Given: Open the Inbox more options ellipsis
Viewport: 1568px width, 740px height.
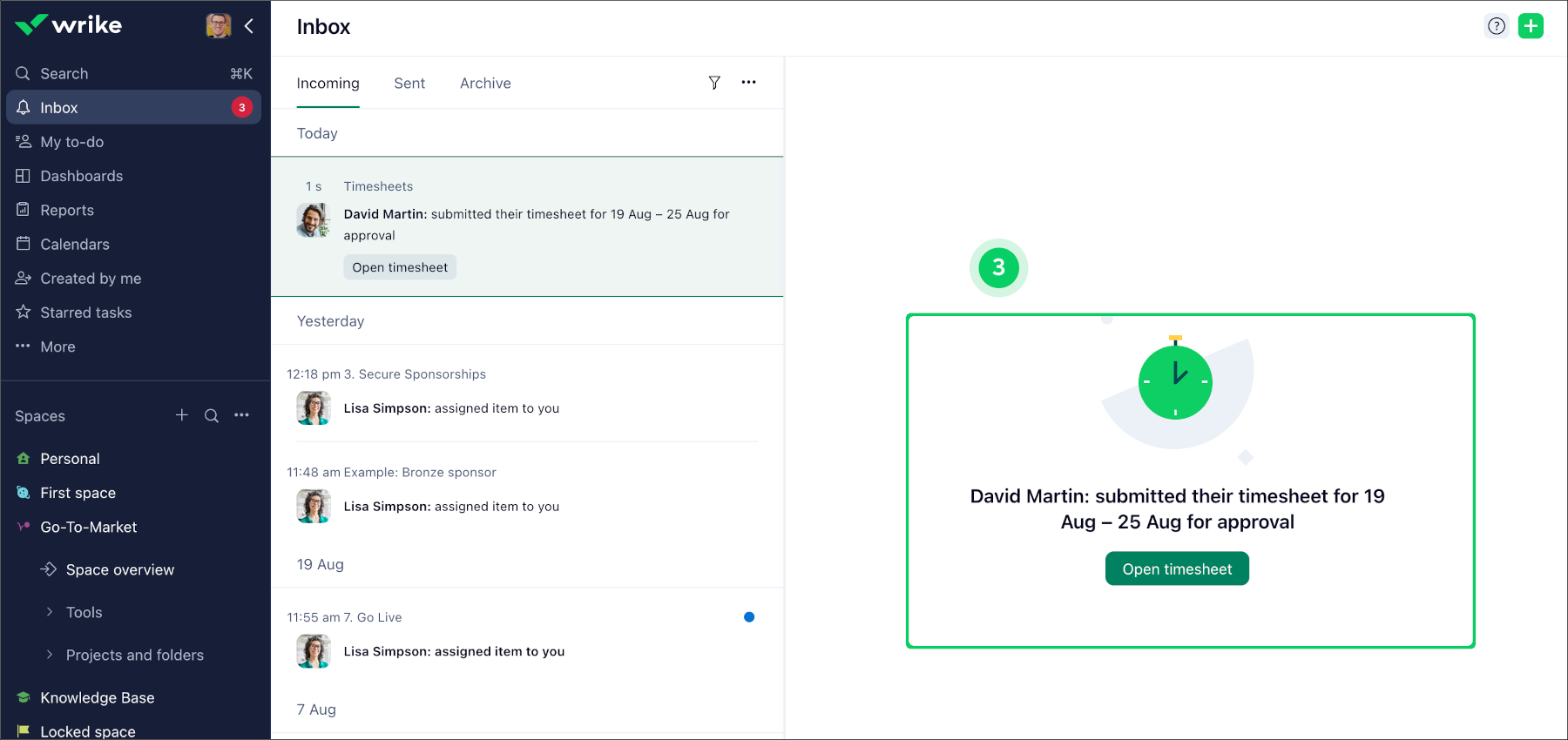Looking at the screenshot, I should point(748,83).
